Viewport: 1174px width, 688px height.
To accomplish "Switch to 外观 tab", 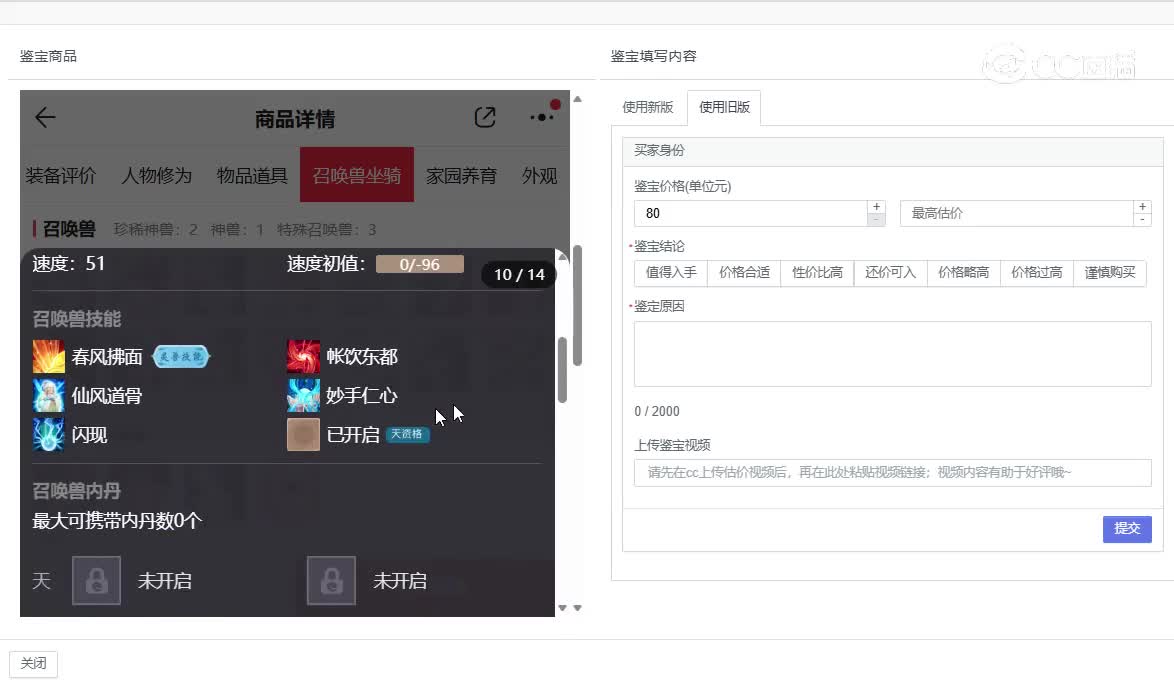I will point(540,176).
